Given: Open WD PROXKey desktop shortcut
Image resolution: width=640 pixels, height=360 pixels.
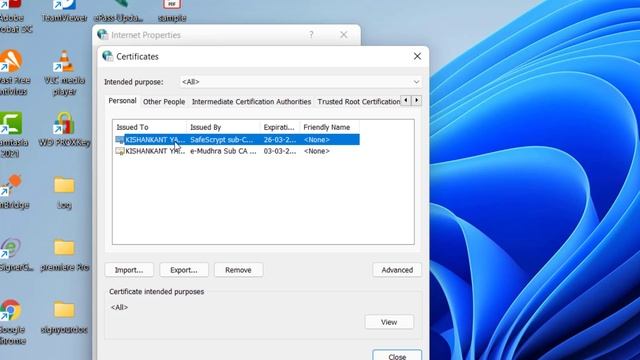Looking at the screenshot, I should point(64,129).
